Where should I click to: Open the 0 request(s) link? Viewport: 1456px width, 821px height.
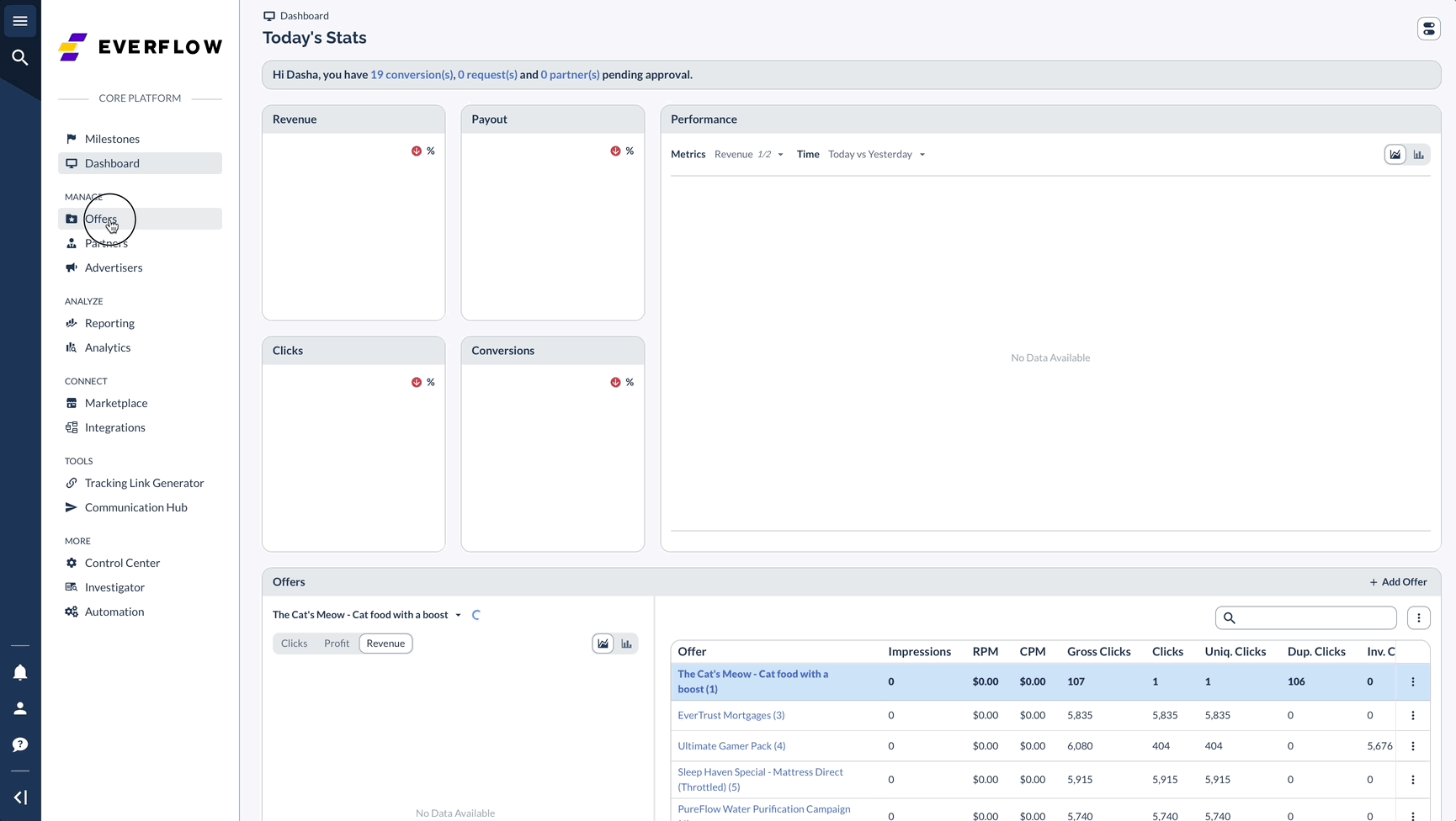487,75
